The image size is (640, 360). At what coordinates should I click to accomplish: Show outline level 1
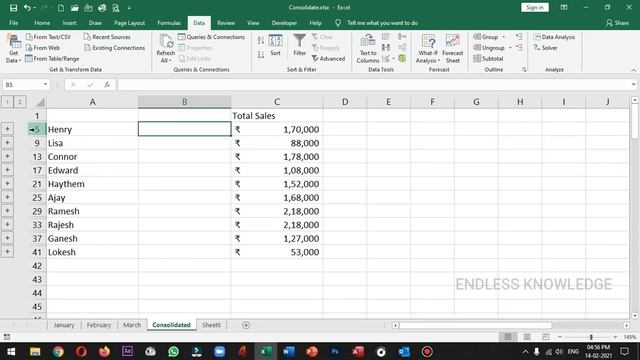(7, 102)
